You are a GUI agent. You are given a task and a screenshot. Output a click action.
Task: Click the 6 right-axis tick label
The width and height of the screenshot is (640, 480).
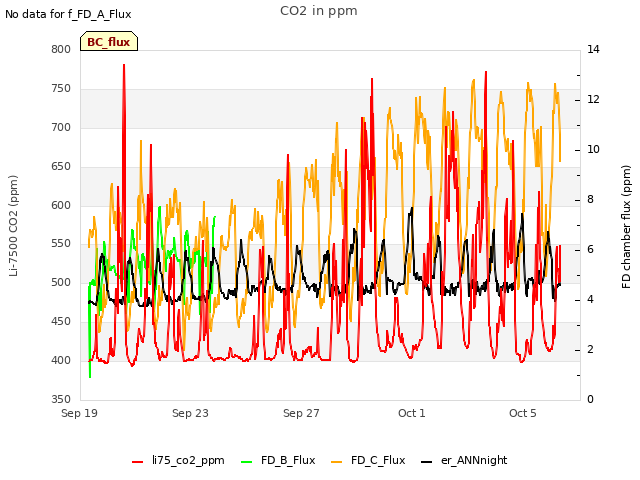click(591, 249)
